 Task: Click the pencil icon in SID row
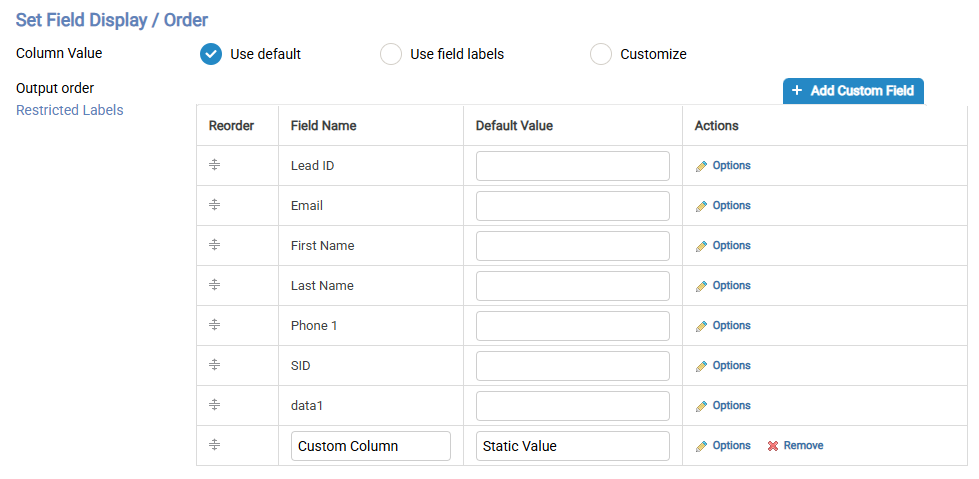[701, 366]
